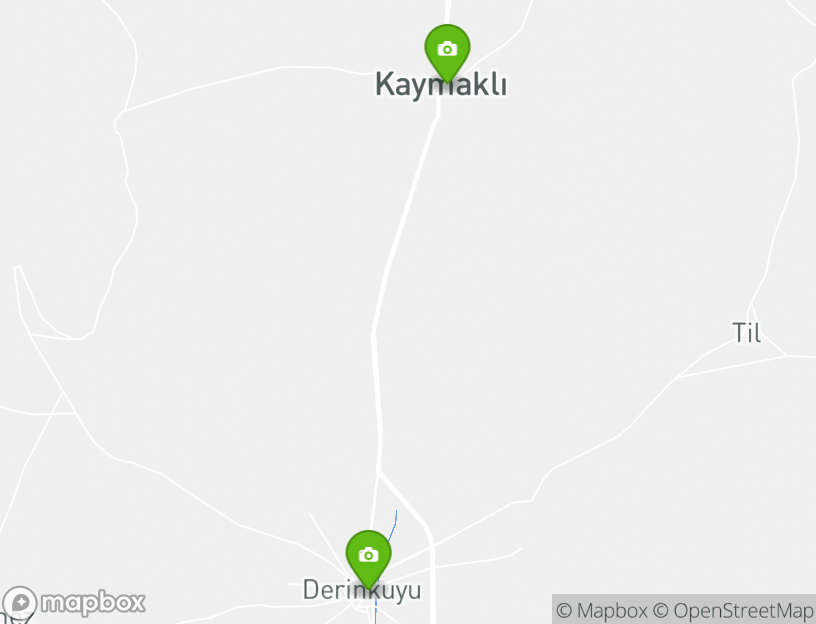Click the Kaymaklı town label
This screenshot has width=816, height=624.
click(x=441, y=84)
